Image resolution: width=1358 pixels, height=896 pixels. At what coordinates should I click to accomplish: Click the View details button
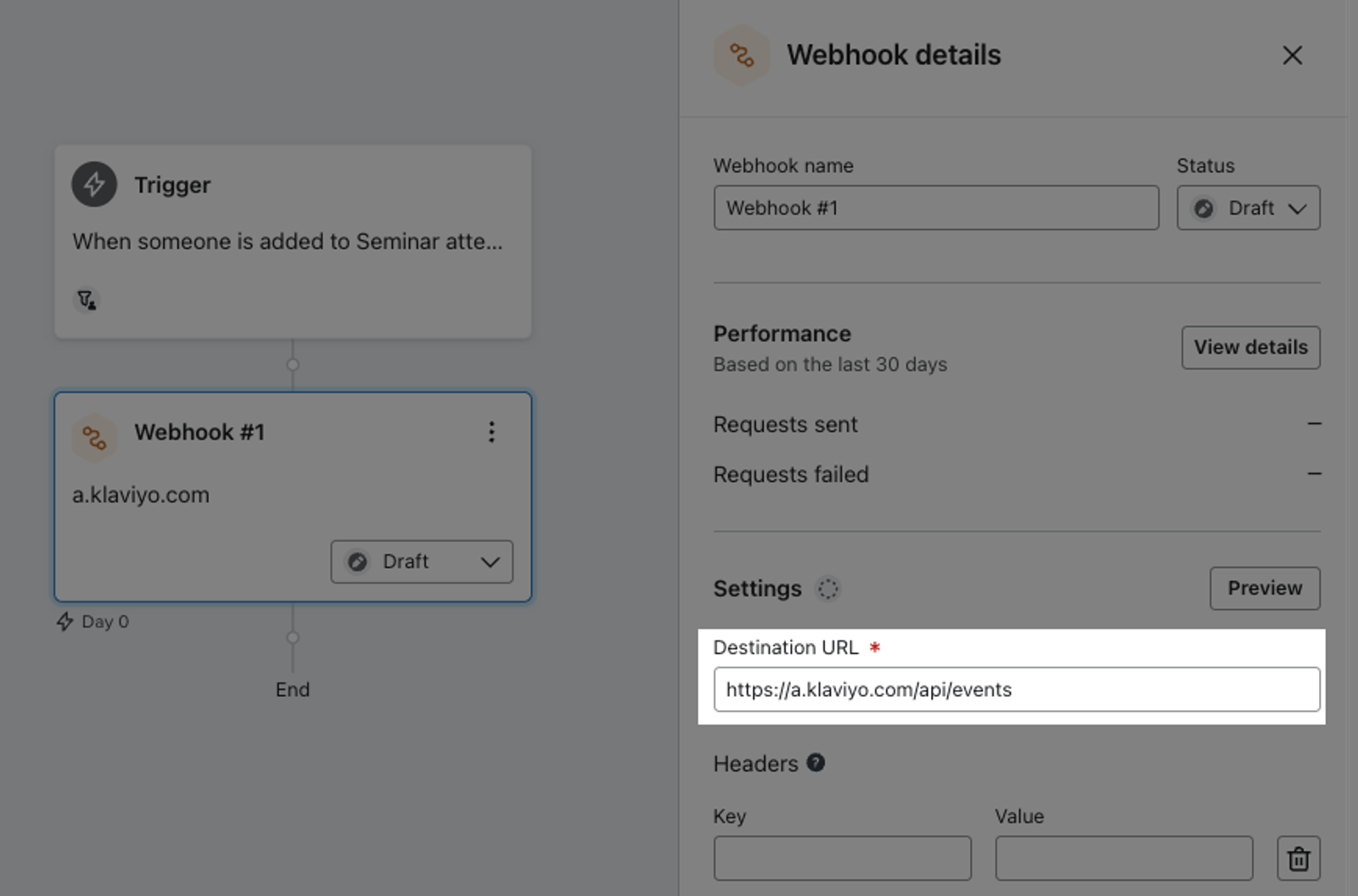click(x=1251, y=347)
